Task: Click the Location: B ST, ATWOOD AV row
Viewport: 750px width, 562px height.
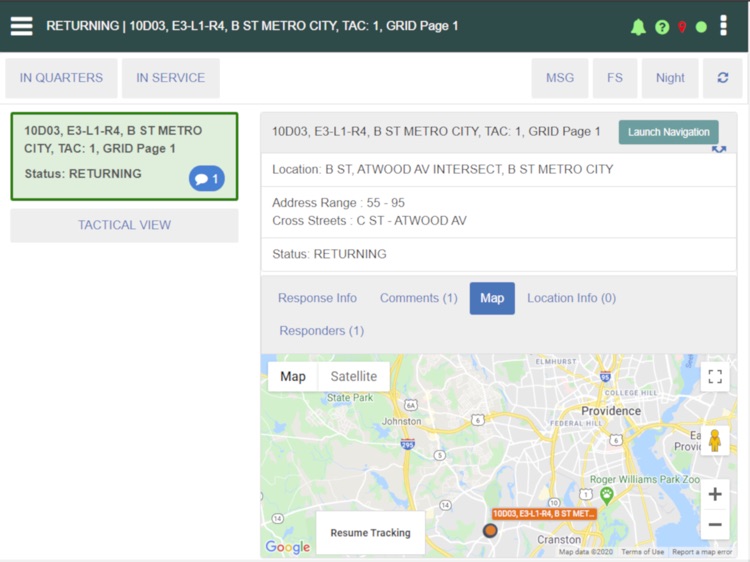Action: (x=498, y=169)
